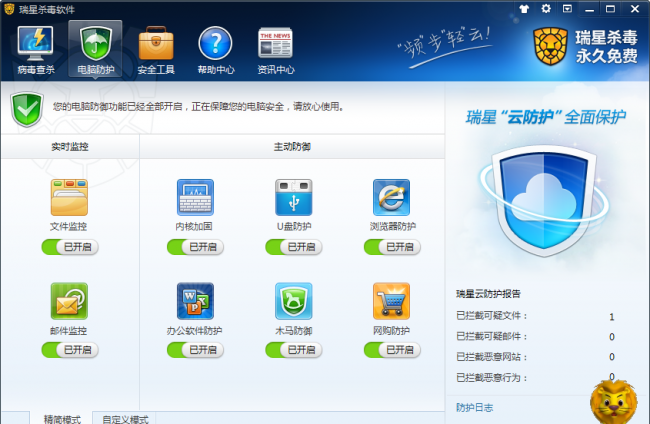Close the Rising antivirus window
This screenshot has height=424, width=650.
coord(635,9)
